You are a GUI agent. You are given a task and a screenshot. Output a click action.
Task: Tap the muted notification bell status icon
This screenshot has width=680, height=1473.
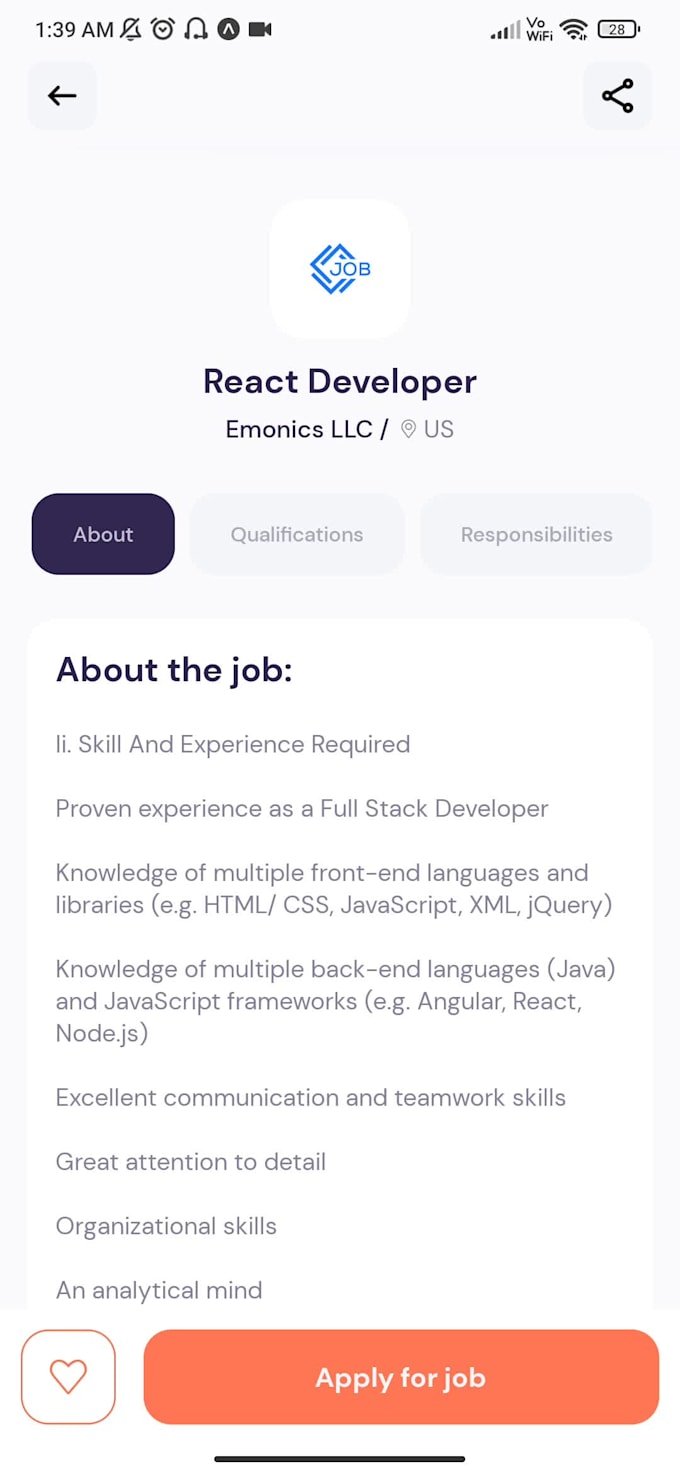point(131,30)
